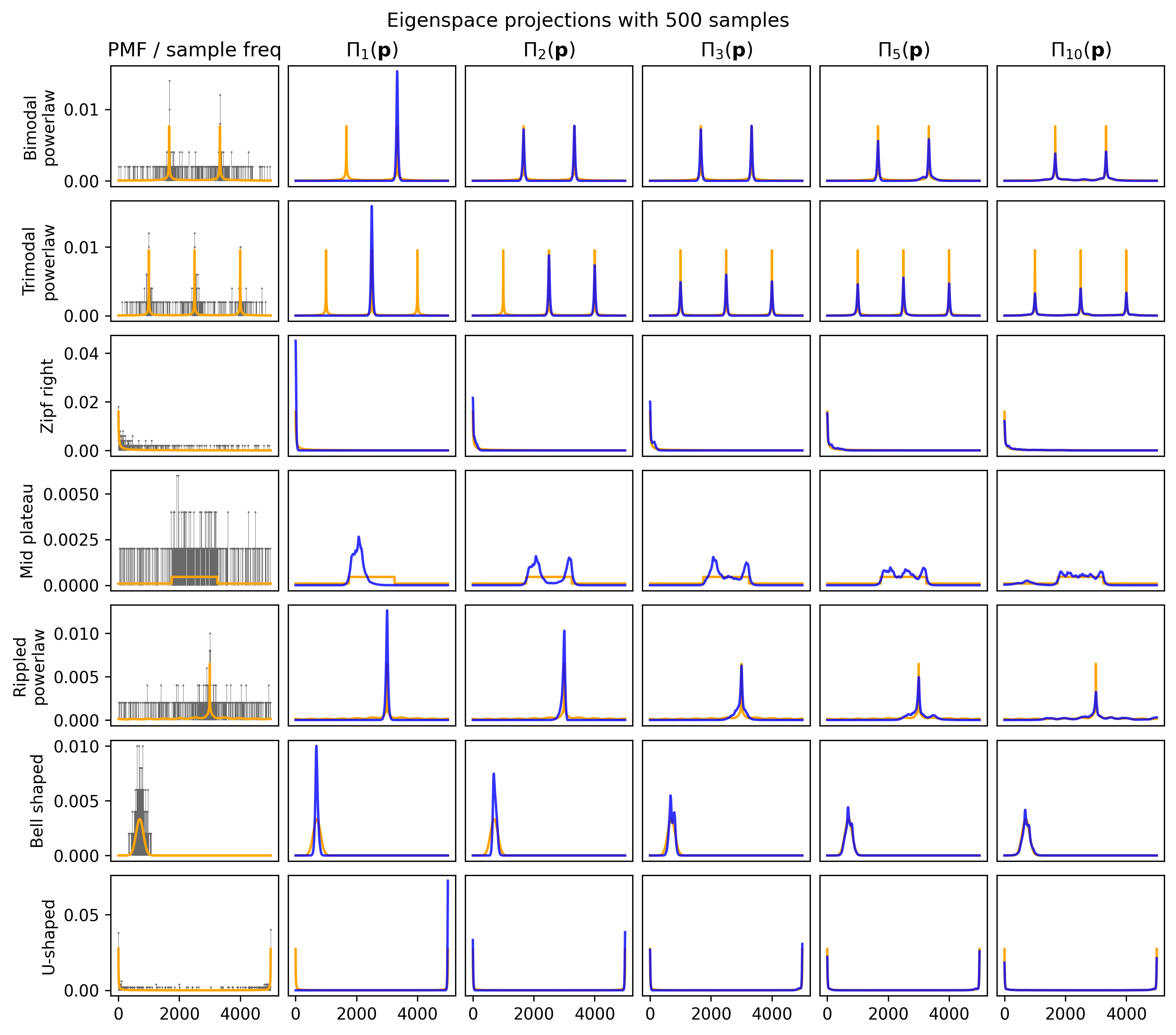Click the 0.05 tick on U-shaped axis
Screen dimensions: 1176x1035
(x=81, y=915)
